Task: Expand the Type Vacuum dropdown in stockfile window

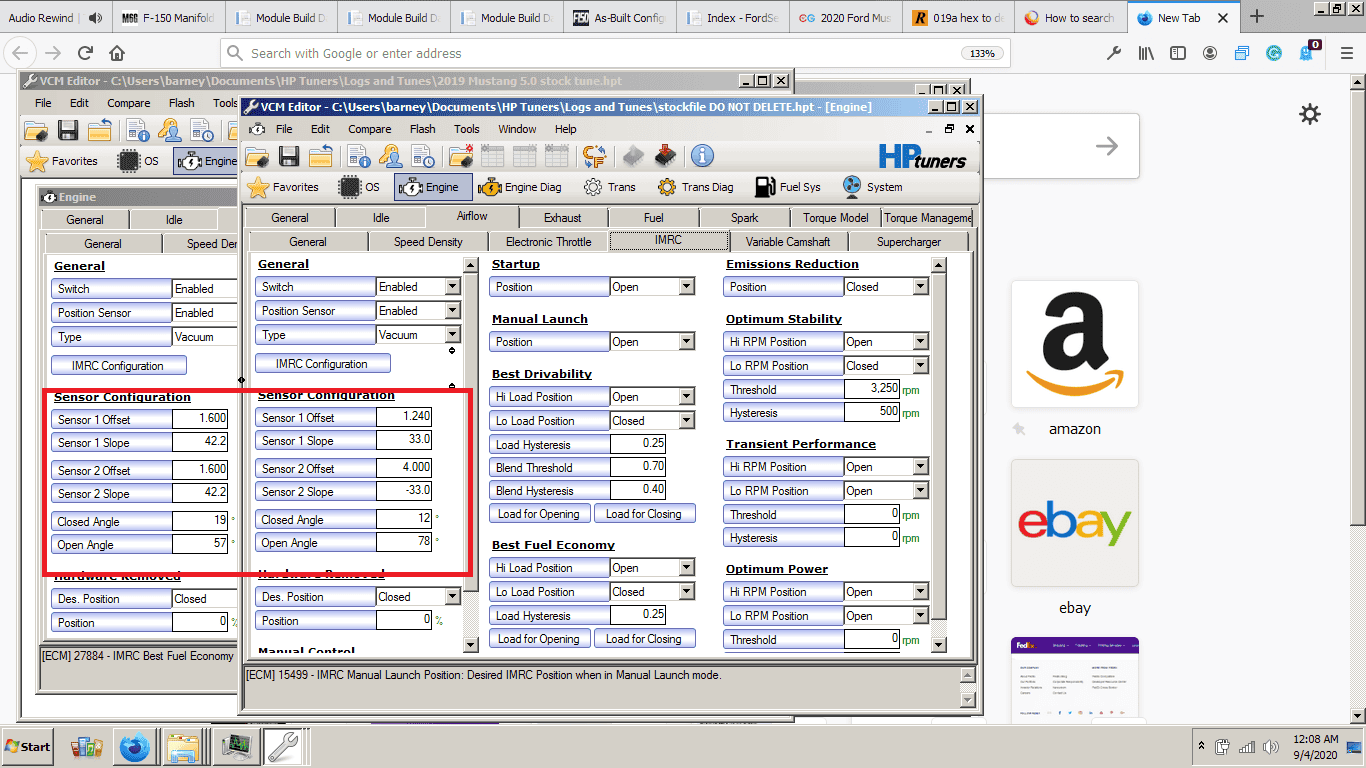Action: (x=452, y=335)
